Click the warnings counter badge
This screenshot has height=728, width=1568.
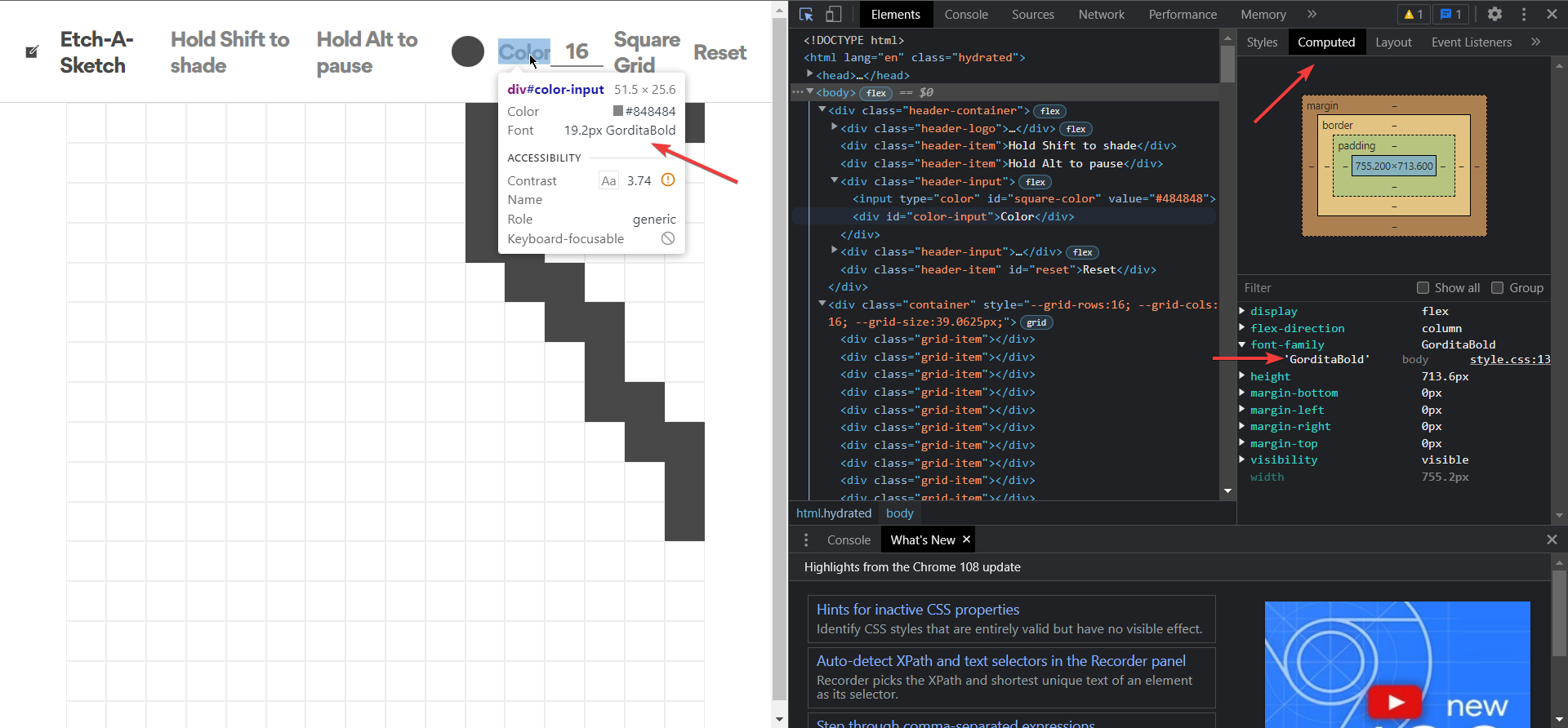click(x=1414, y=14)
